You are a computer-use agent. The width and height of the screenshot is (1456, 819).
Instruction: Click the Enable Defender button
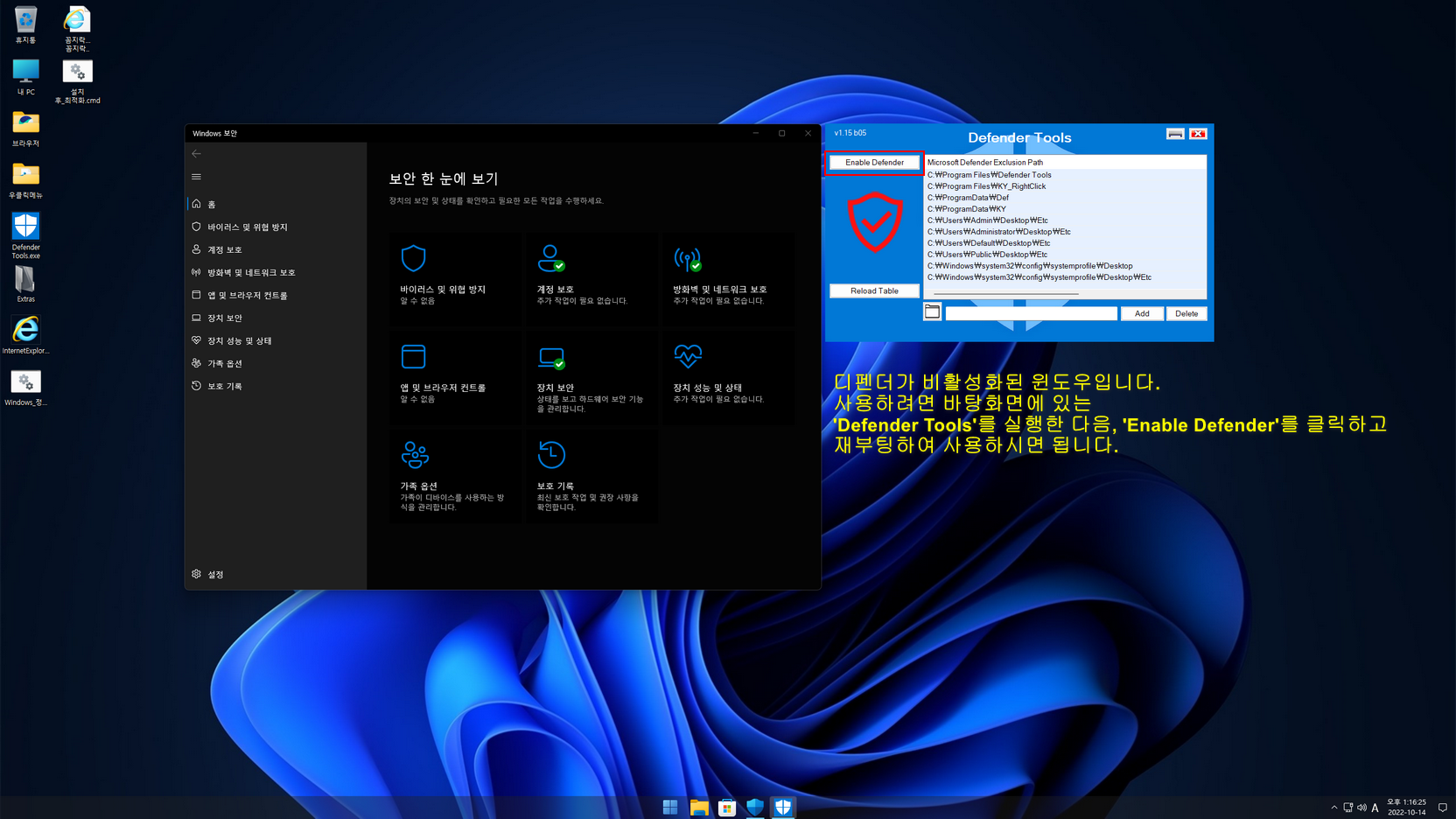click(x=874, y=163)
